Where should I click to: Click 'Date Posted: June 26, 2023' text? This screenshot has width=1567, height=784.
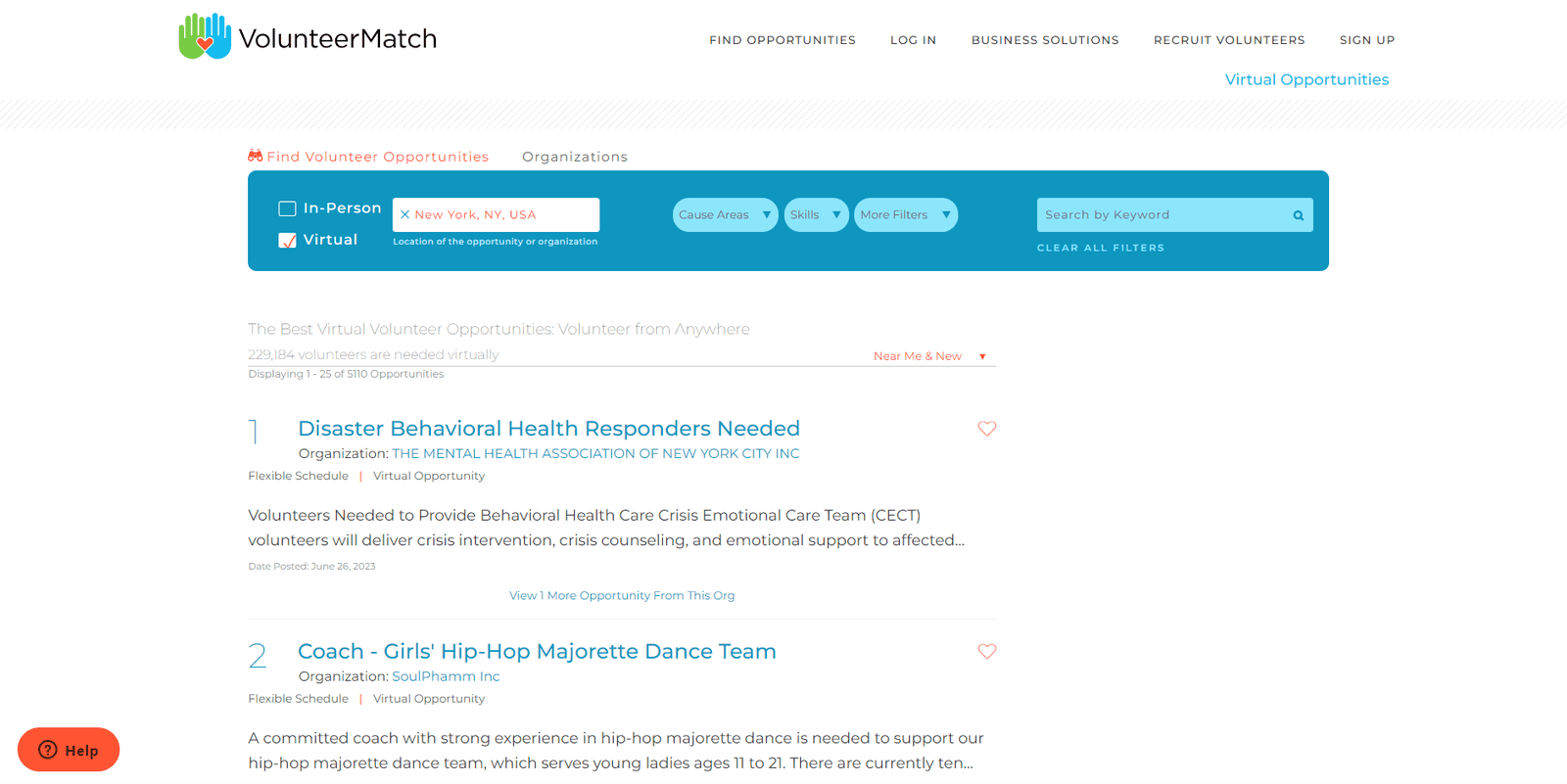(311, 567)
